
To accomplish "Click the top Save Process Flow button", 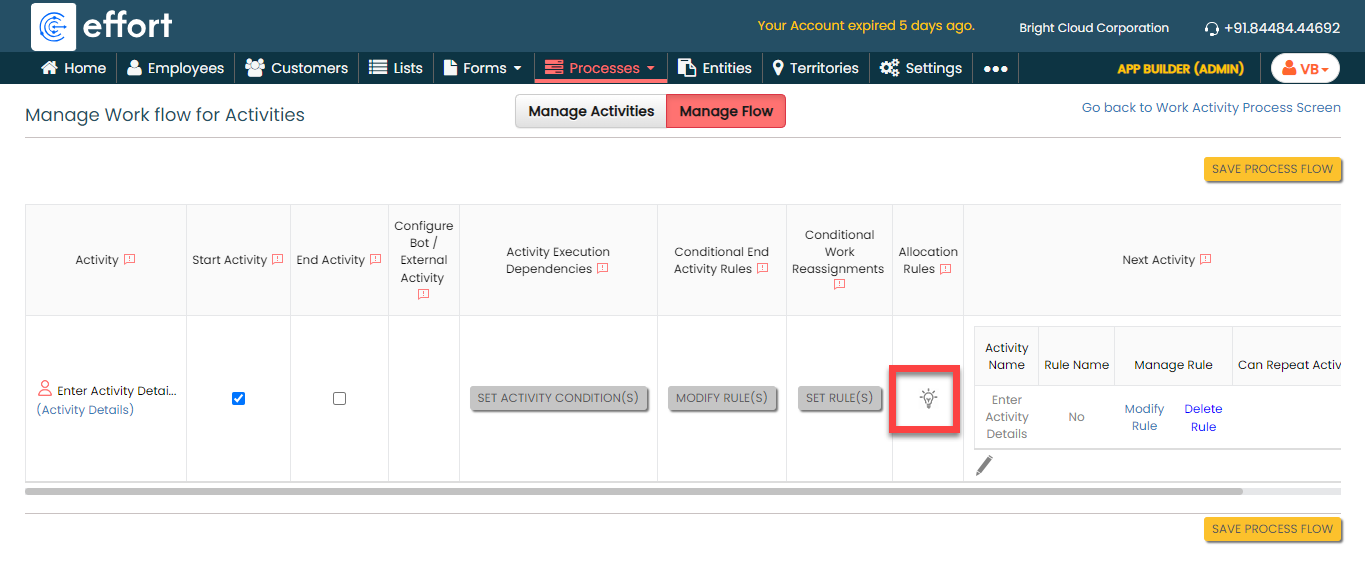I will [x=1272, y=169].
